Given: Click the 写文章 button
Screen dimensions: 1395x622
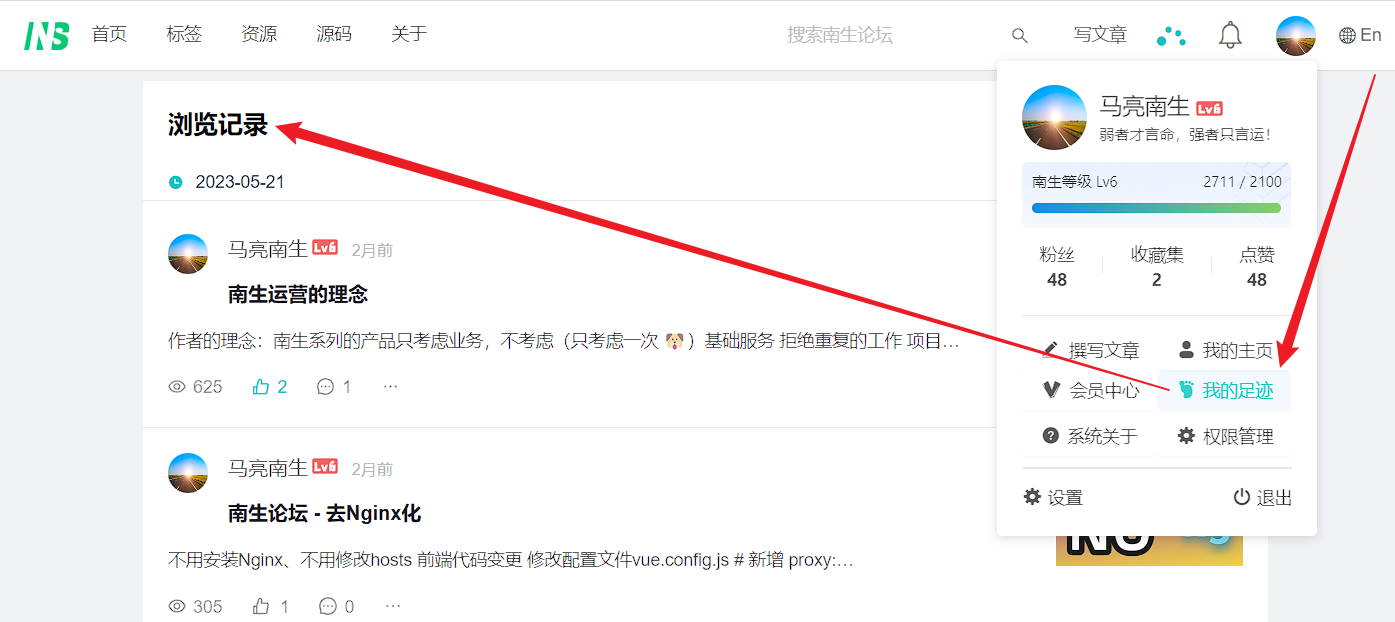Looking at the screenshot, I should coord(1100,35).
